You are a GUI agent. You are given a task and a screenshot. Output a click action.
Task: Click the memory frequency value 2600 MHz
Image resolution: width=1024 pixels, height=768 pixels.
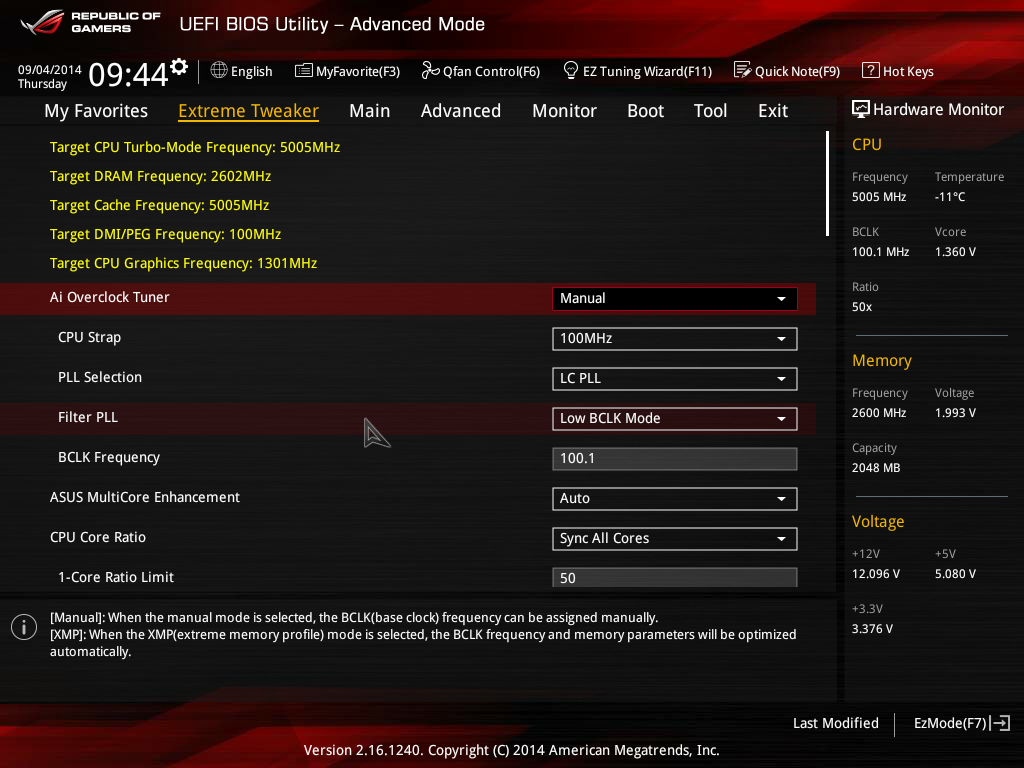(x=879, y=413)
